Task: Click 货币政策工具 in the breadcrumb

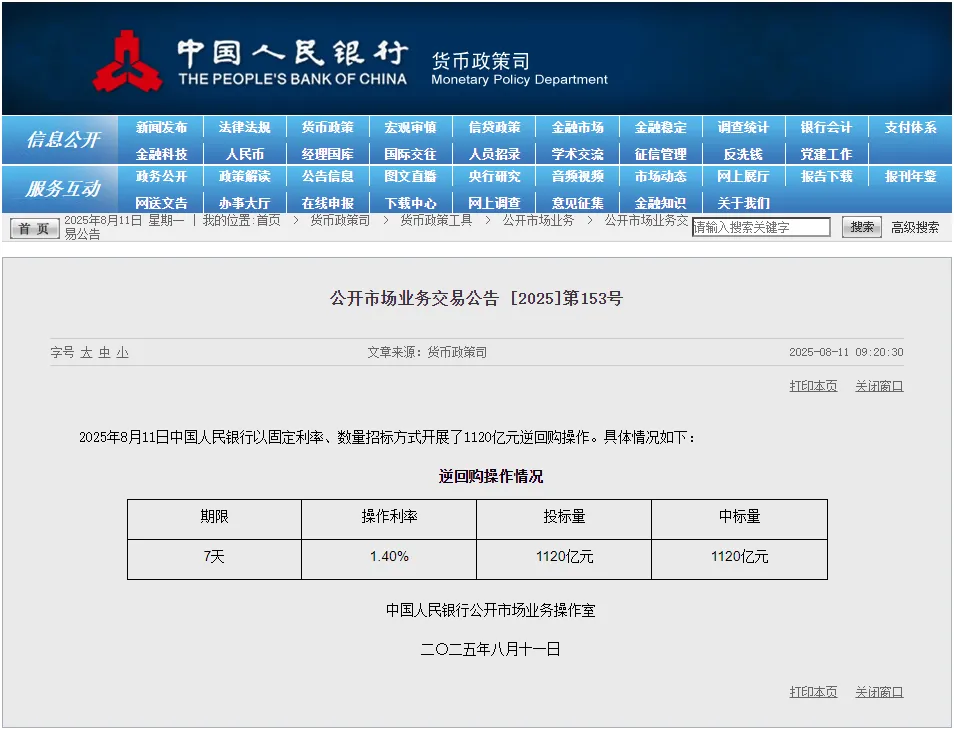Action: coord(436,220)
